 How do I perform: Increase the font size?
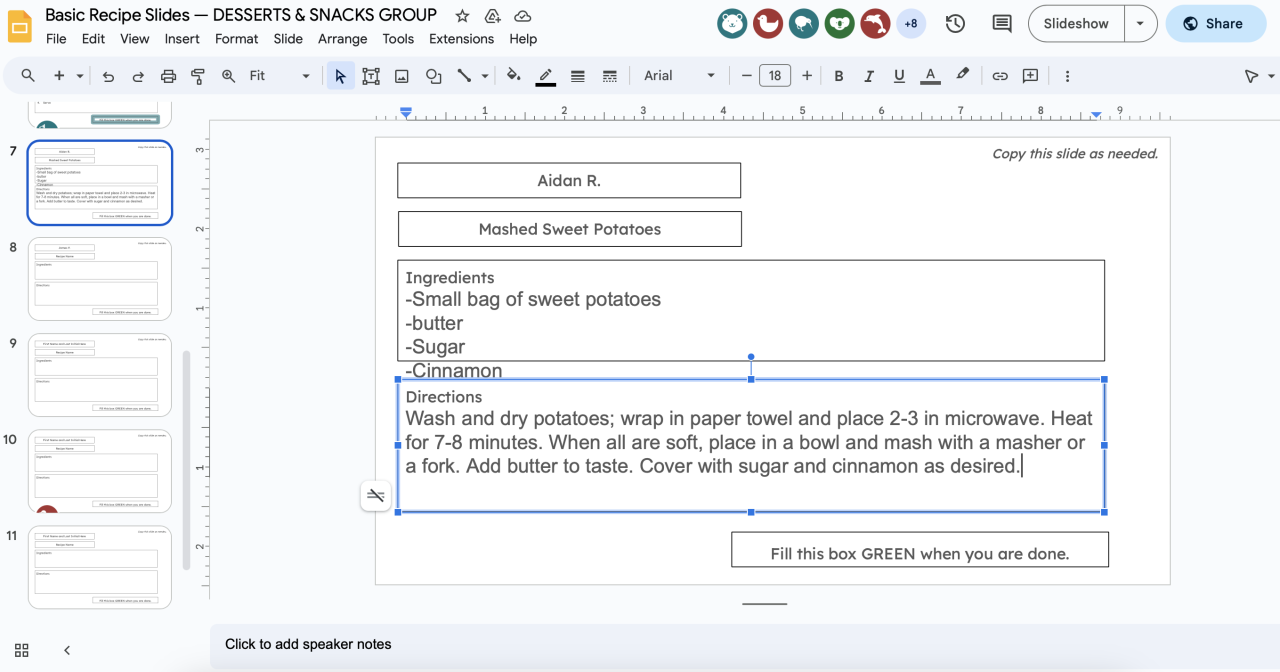(x=806, y=76)
